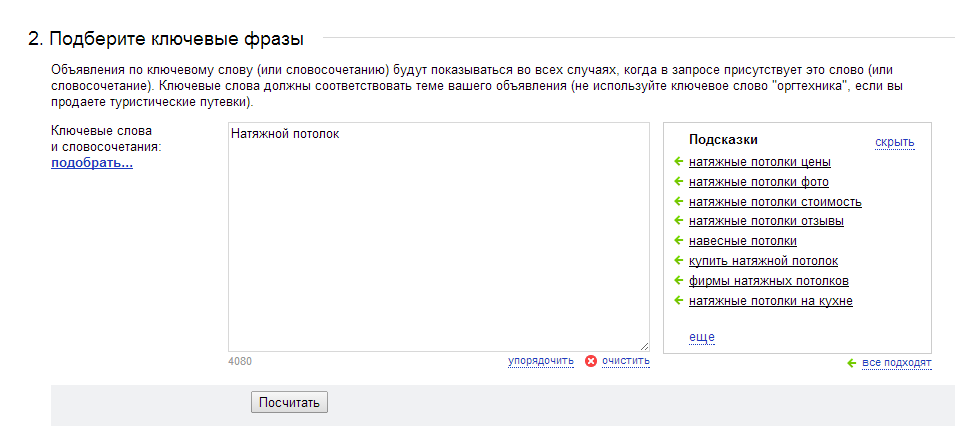Add навесные потолки using green arrow
The height and width of the screenshot is (428, 955).
click(679, 241)
